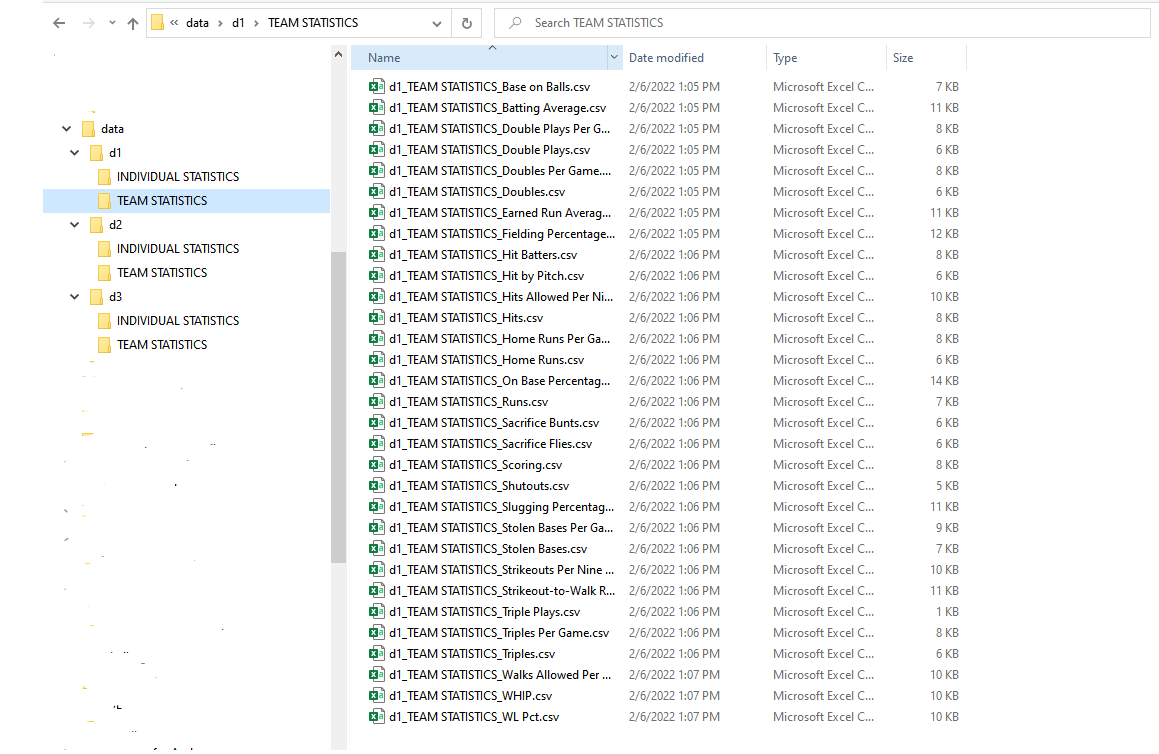Select Sacrifice Flies.csv file icon
1159x754 pixels.
coord(377,444)
